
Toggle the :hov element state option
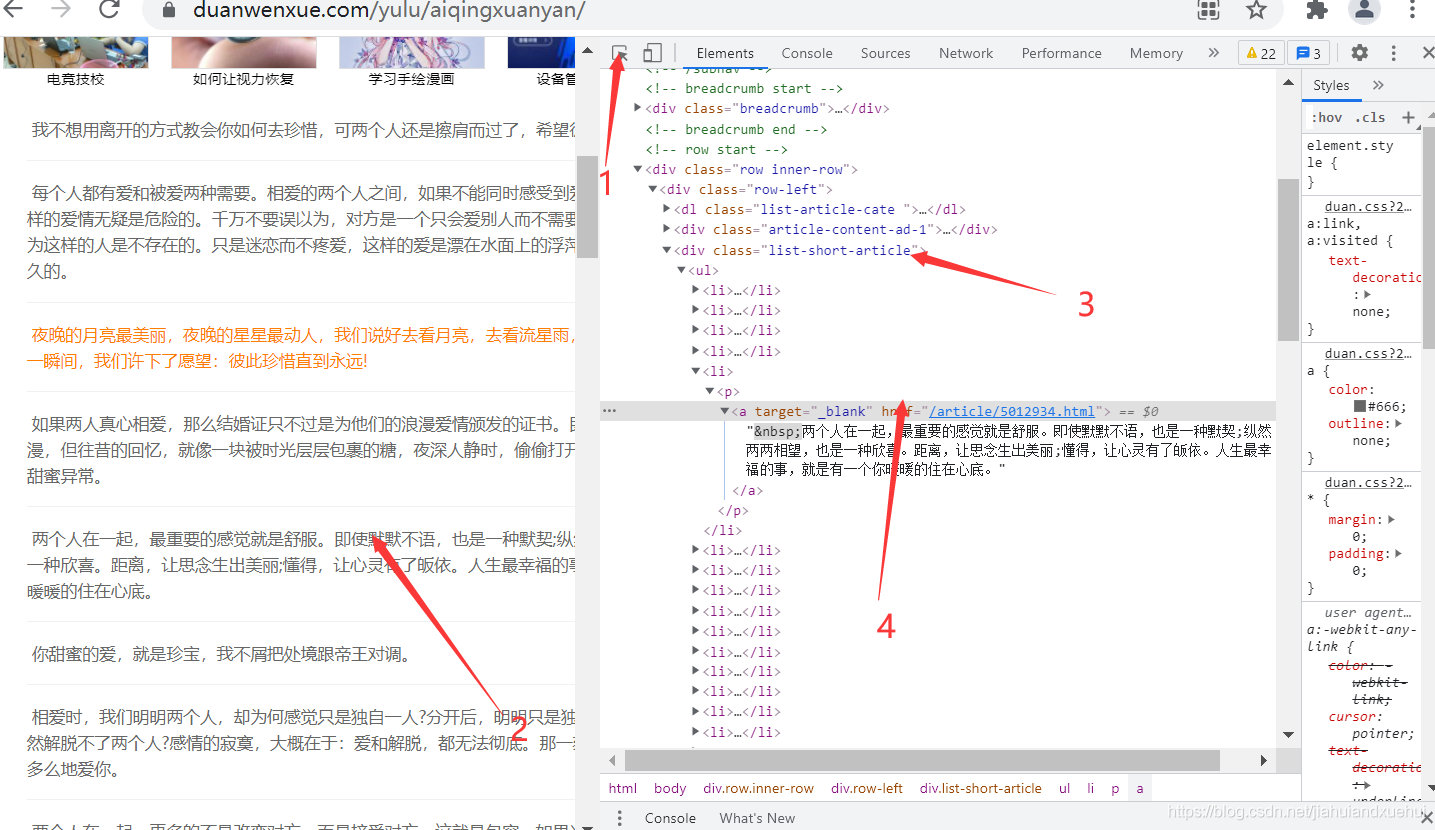(x=1326, y=117)
